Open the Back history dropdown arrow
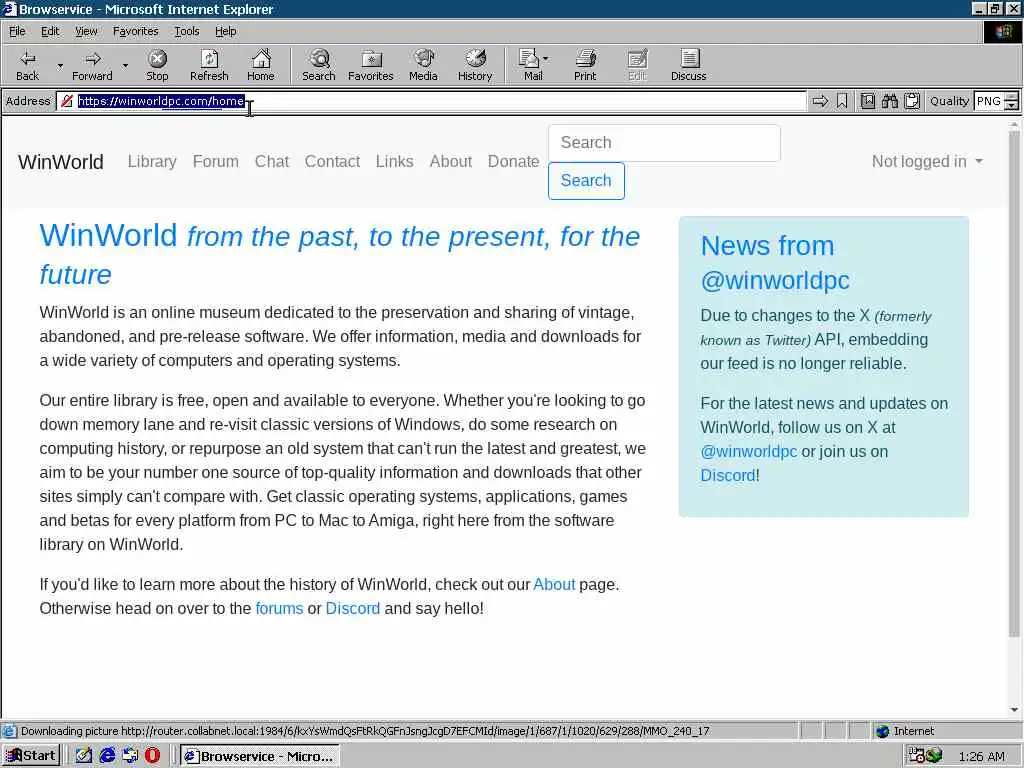This screenshot has width=1024, height=768. (x=60, y=65)
